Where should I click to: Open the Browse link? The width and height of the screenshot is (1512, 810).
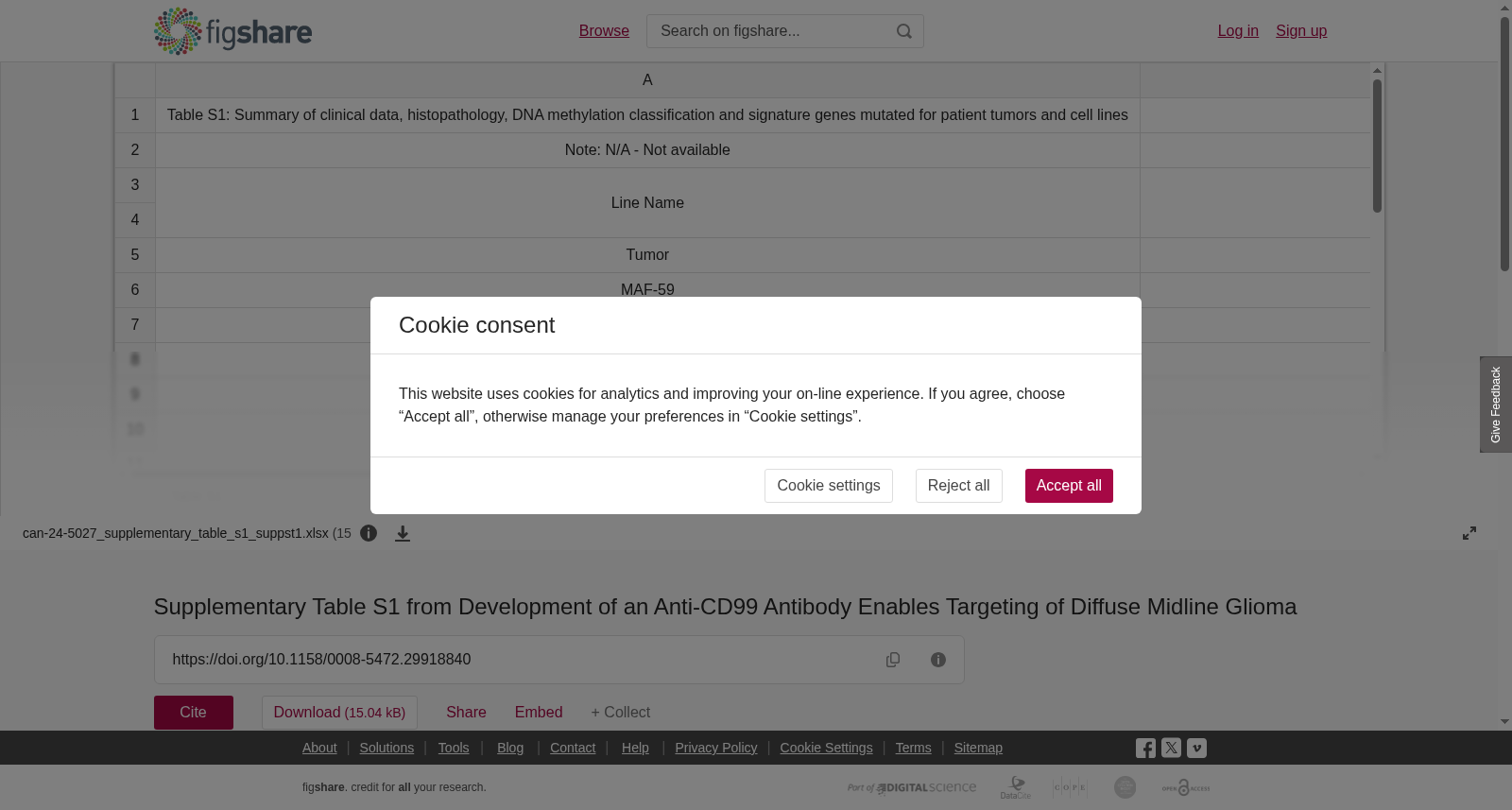(x=604, y=31)
